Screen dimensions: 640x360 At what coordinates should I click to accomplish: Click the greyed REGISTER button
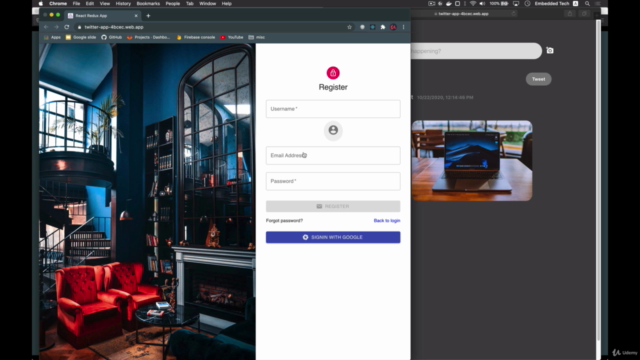point(333,206)
